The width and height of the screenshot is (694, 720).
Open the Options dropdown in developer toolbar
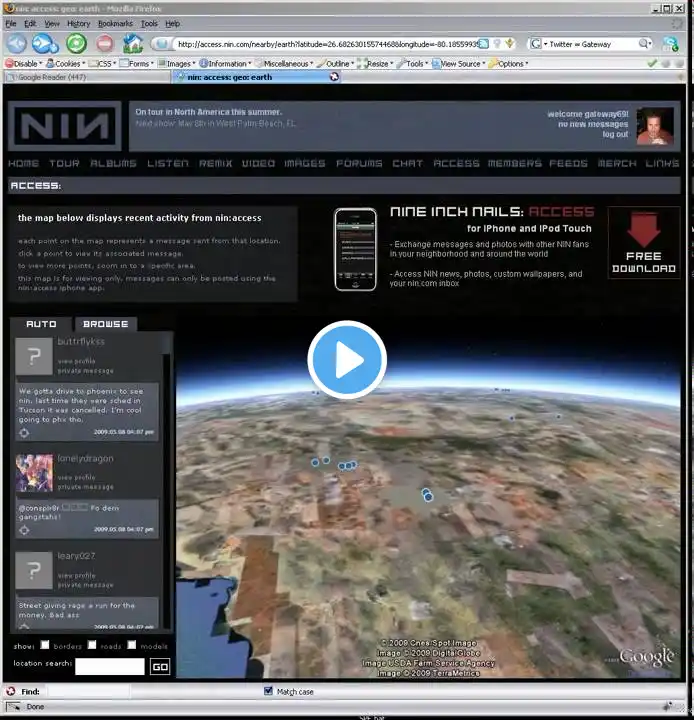pyautogui.click(x=508, y=63)
